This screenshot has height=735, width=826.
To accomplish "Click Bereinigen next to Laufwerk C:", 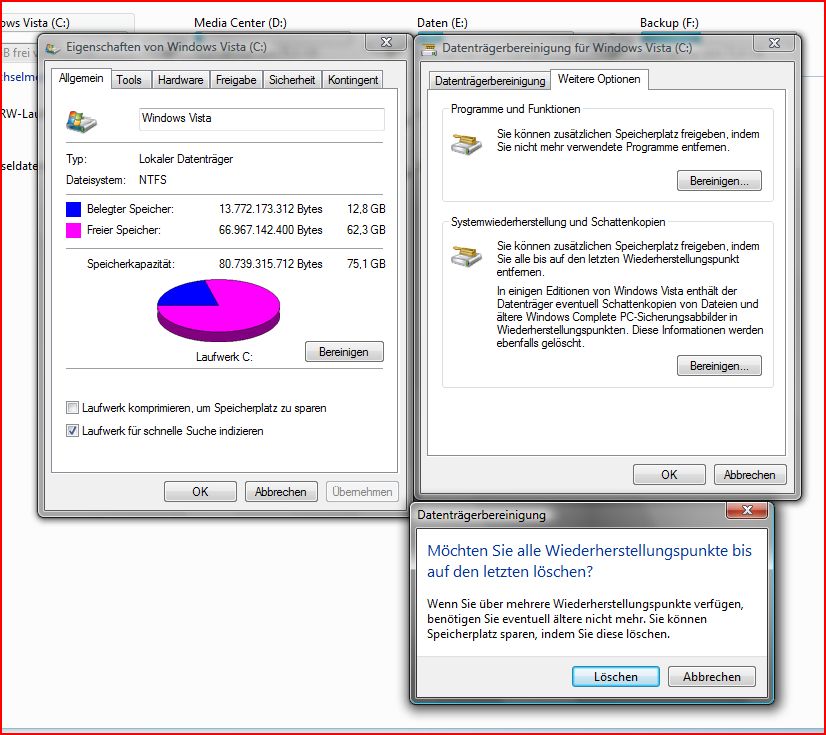I will 344,352.
